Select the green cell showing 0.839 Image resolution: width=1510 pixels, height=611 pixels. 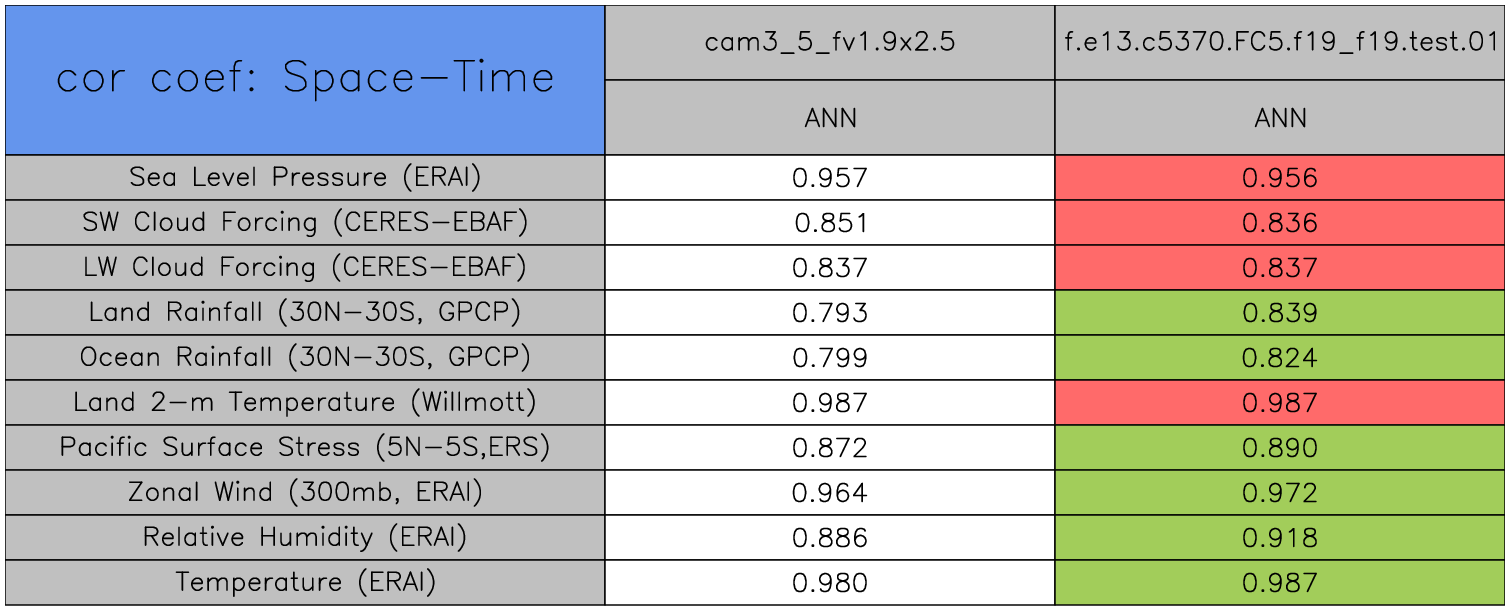[x=1280, y=313]
